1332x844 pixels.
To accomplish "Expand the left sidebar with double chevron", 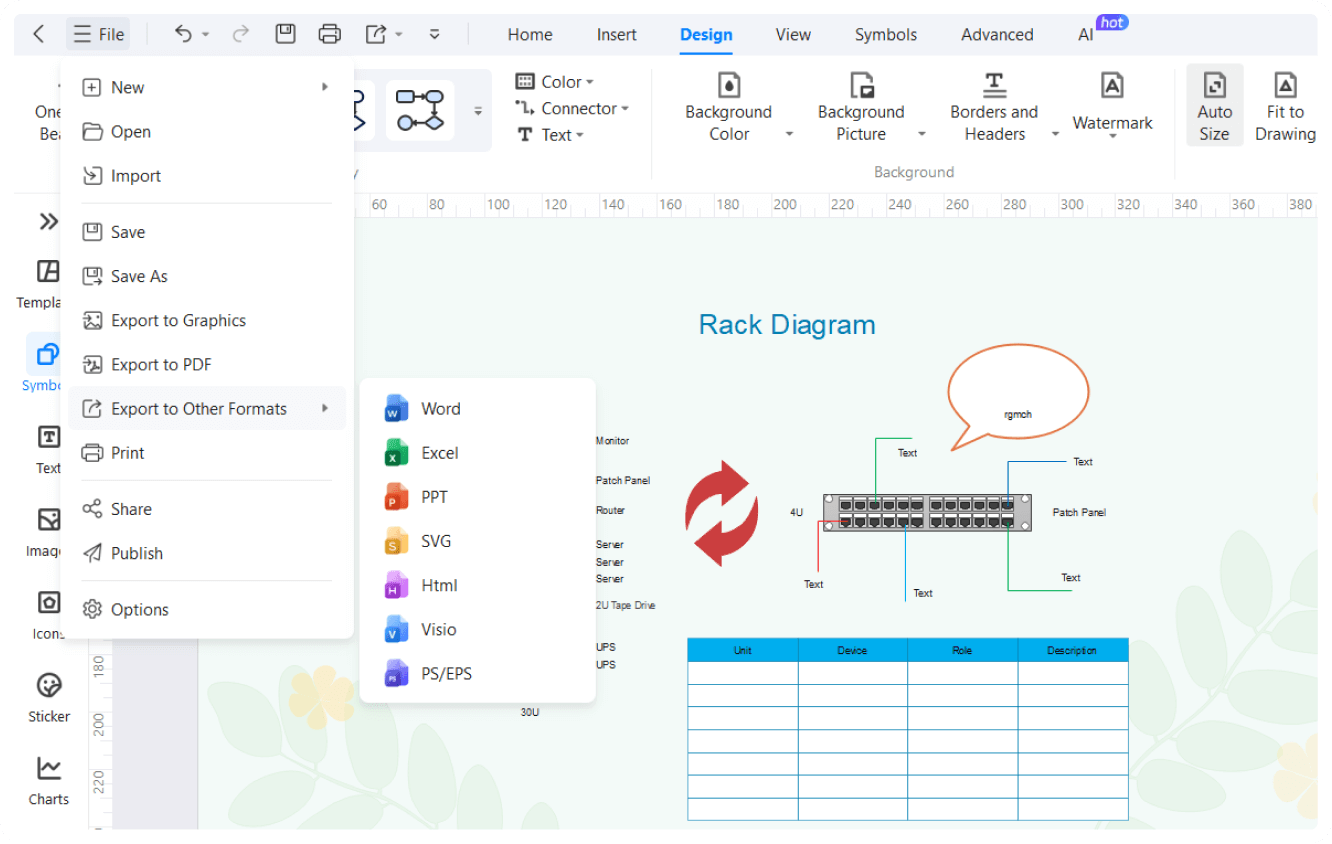I will coord(48,221).
